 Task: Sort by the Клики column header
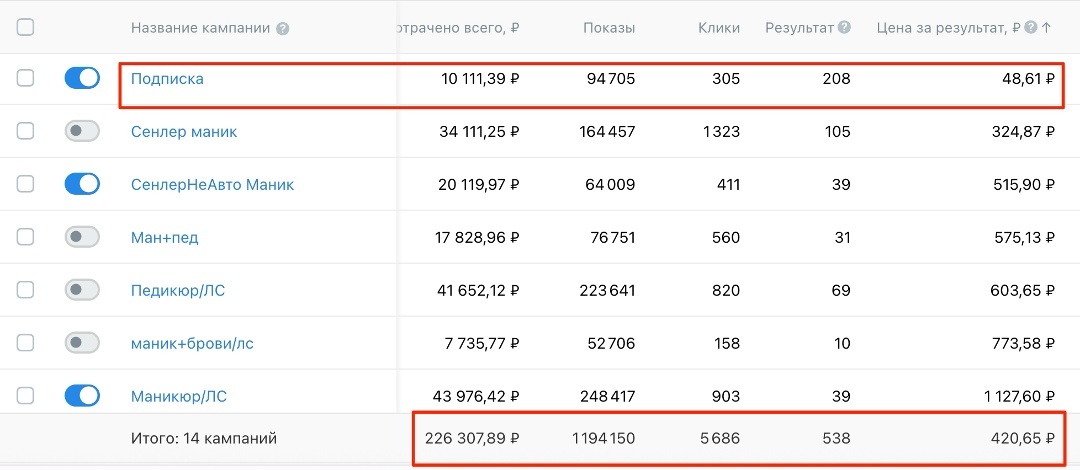point(719,28)
